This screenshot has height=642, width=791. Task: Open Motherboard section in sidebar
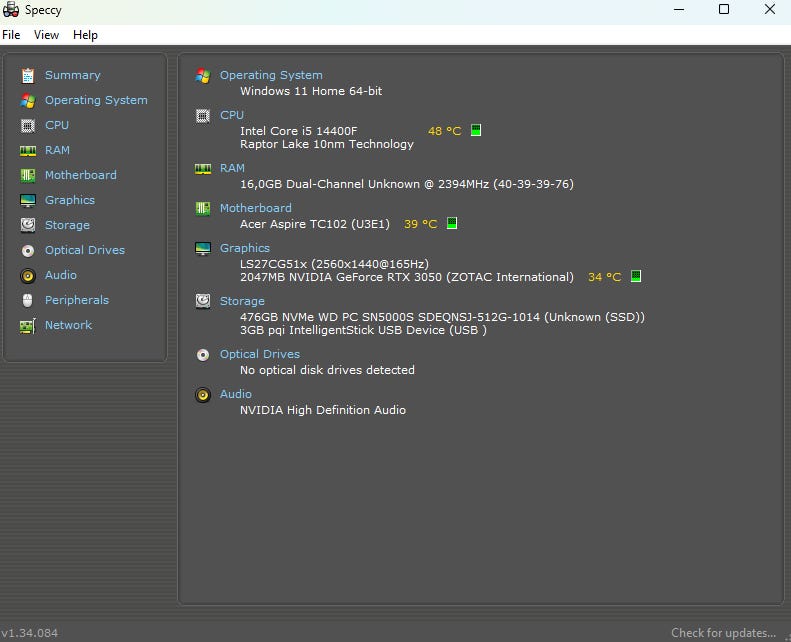click(x=81, y=175)
